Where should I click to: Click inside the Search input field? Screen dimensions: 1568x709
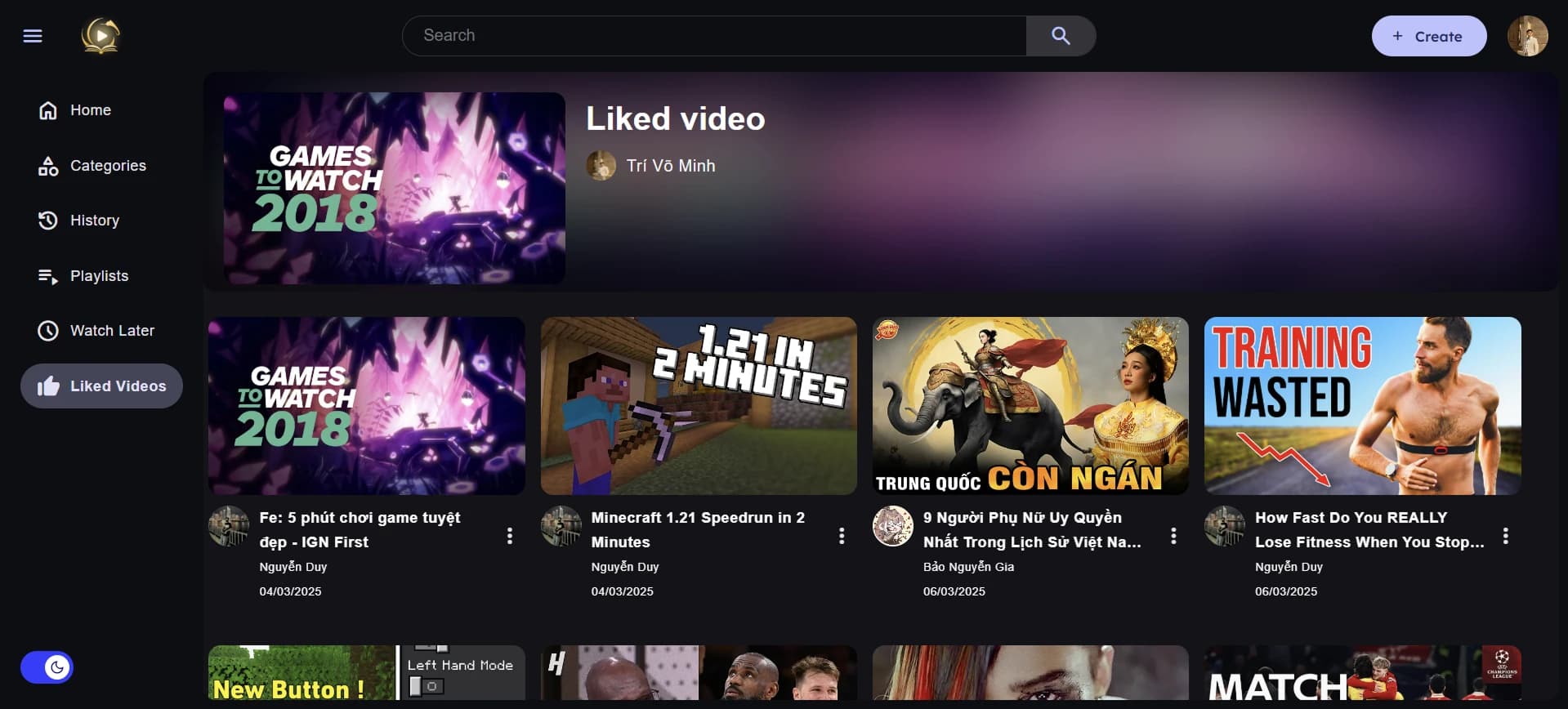click(713, 36)
